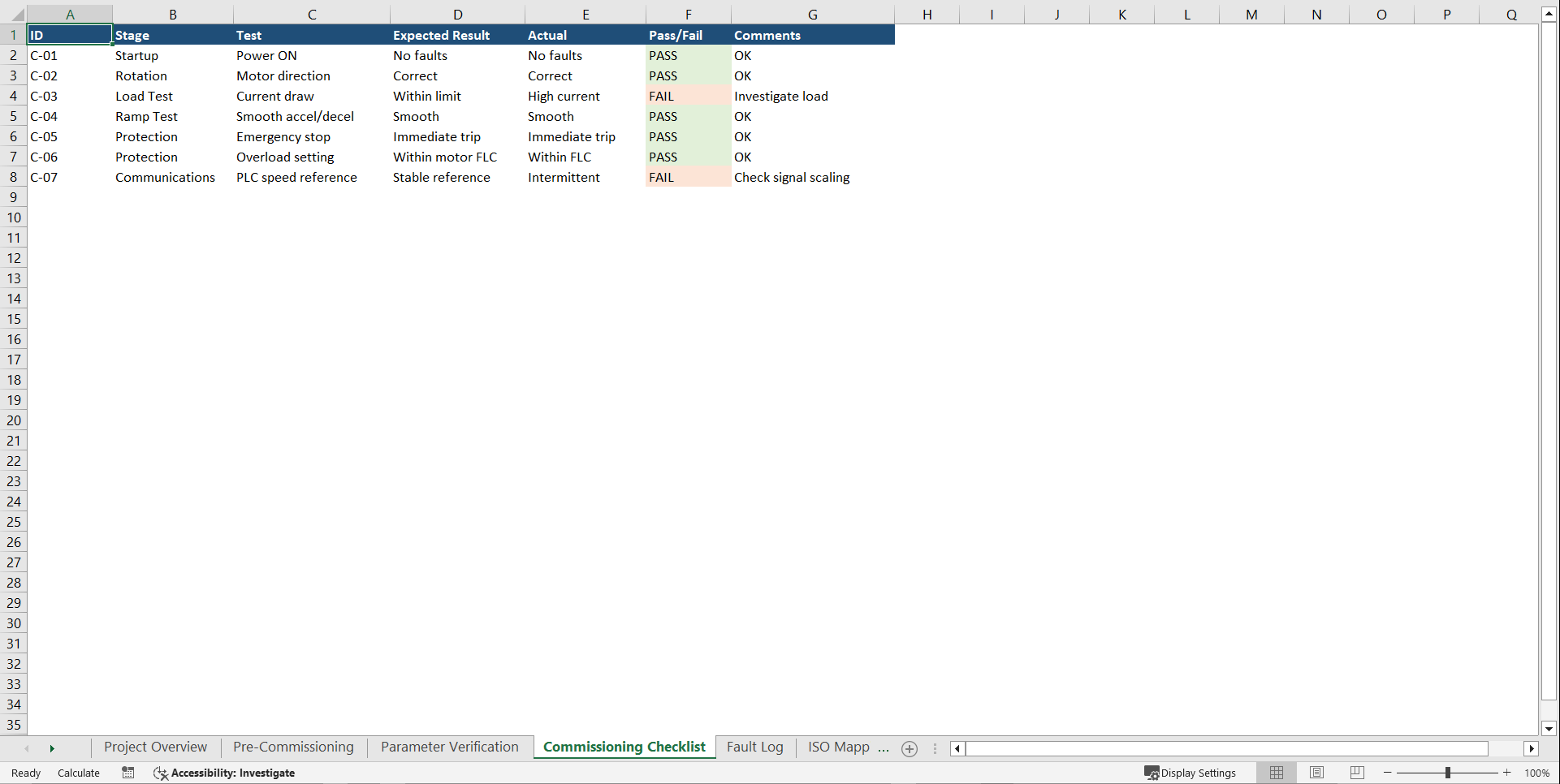Select the Page Layout view icon
Viewport: 1560px width, 784px height.
pos(1316,773)
